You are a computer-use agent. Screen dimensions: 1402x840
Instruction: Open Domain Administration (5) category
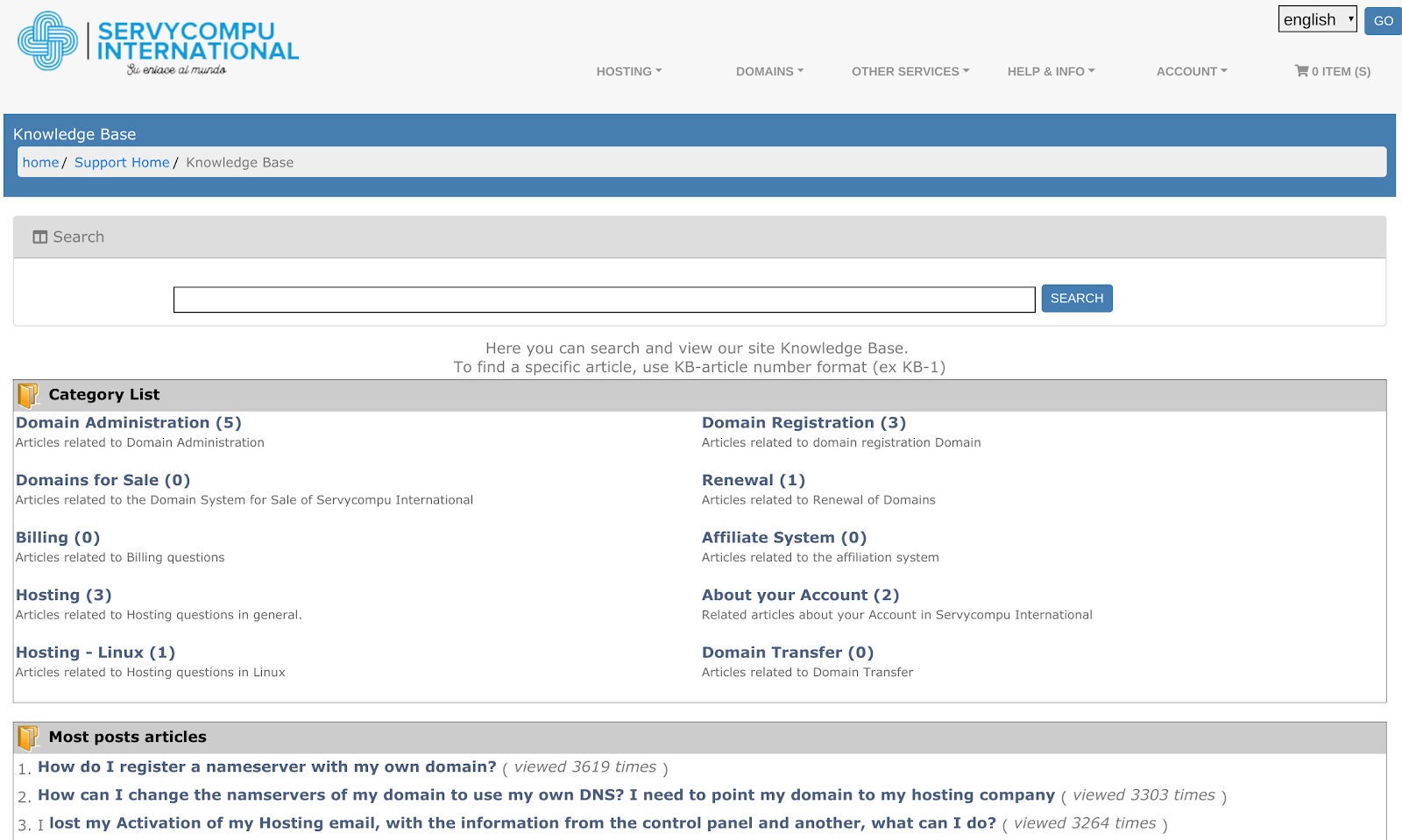click(x=129, y=423)
